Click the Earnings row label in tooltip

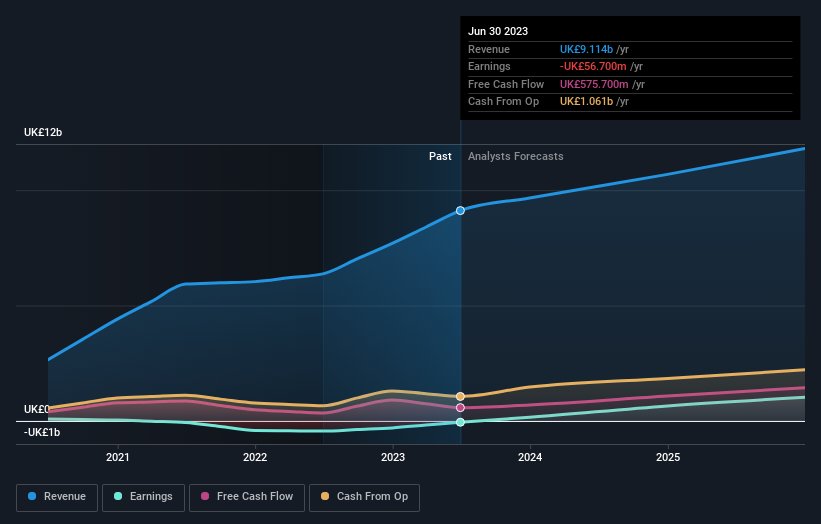tap(489, 66)
